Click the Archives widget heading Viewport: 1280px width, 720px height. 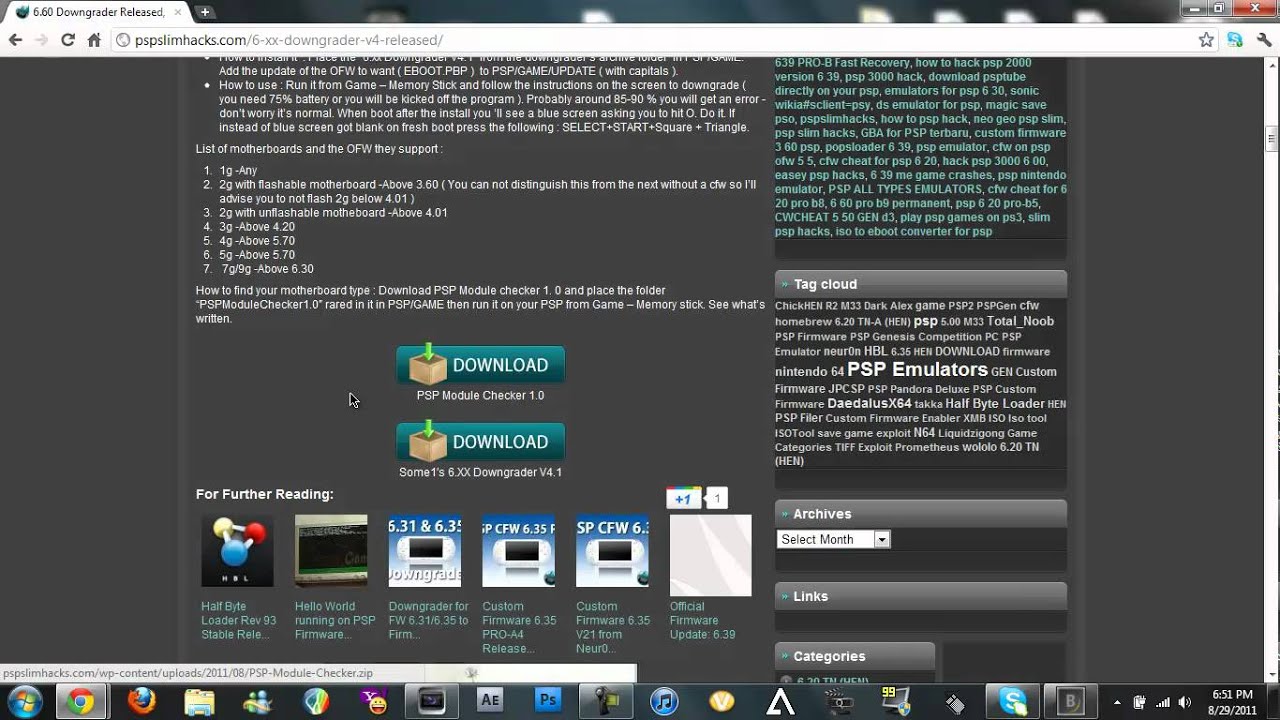[x=822, y=514]
